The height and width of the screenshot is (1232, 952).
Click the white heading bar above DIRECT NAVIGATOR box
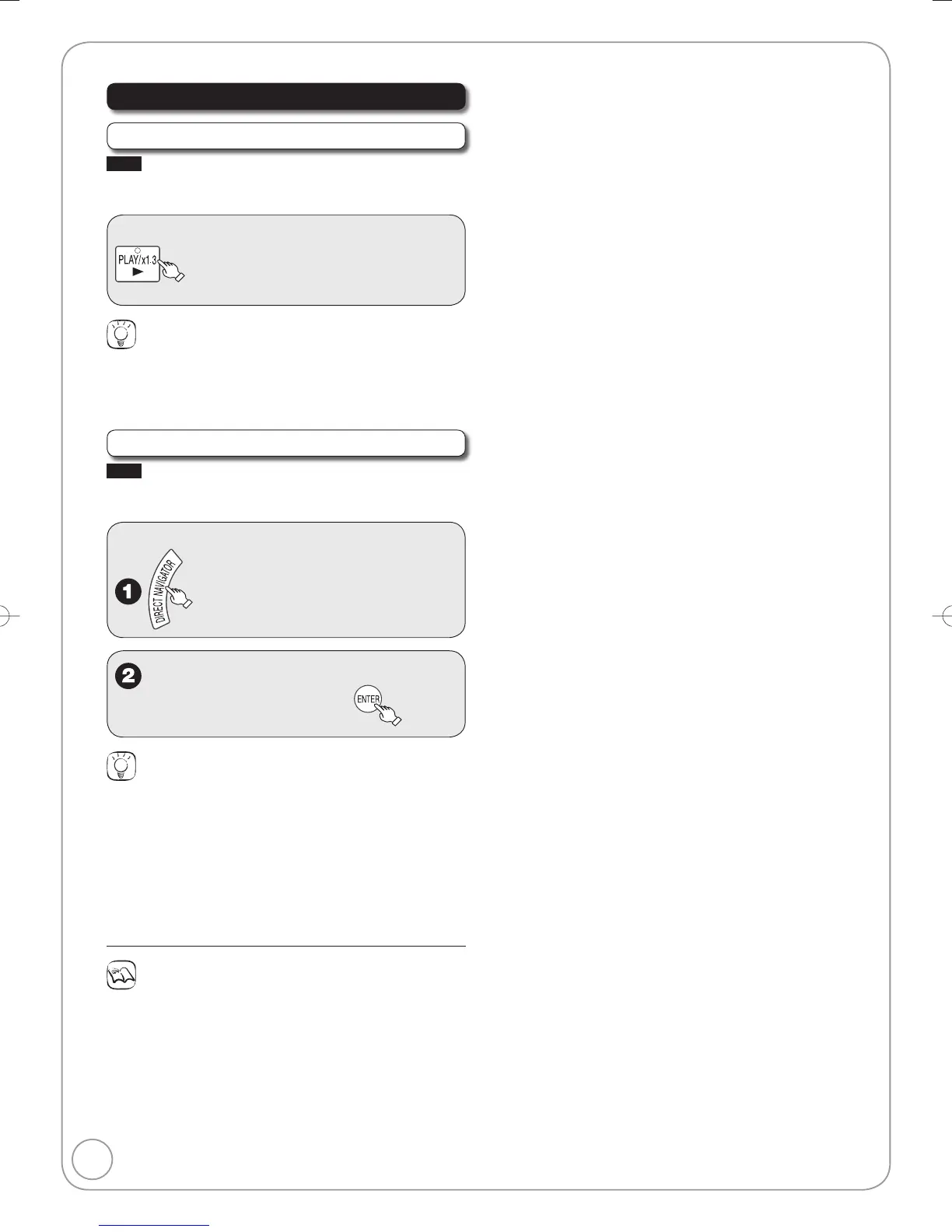(286, 443)
